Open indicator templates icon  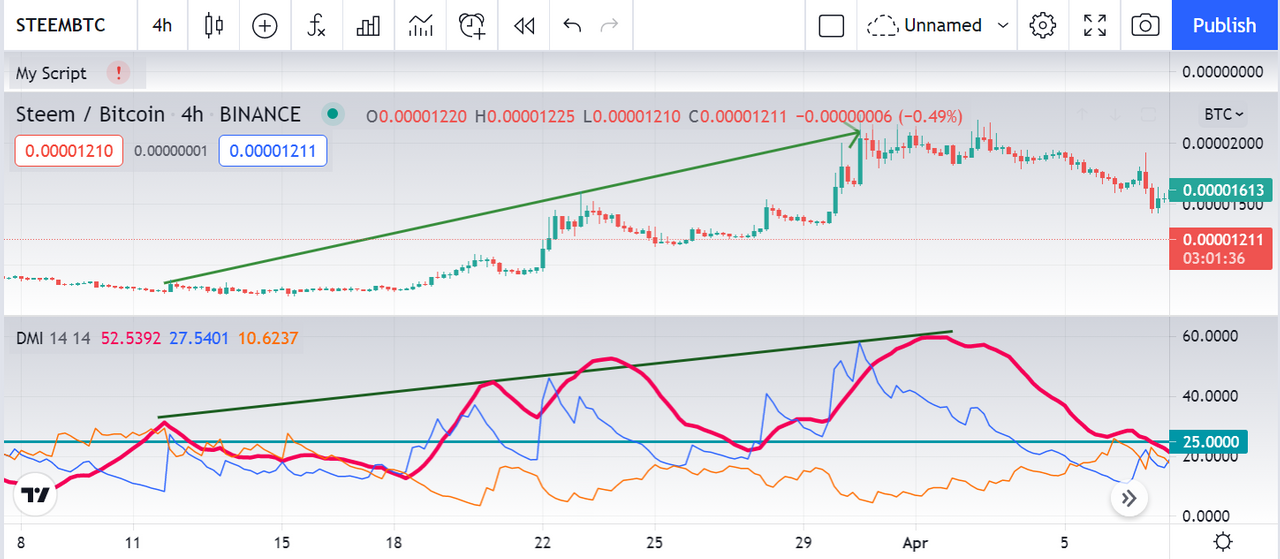click(420, 25)
